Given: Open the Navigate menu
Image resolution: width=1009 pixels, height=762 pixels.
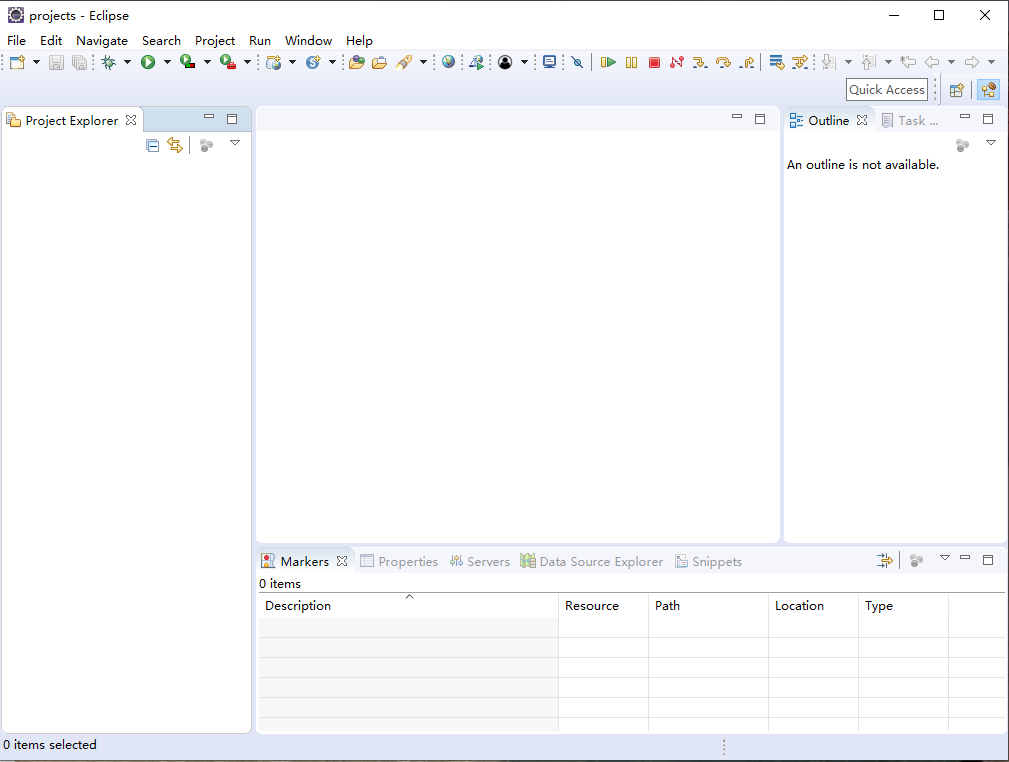Looking at the screenshot, I should pos(102,41).
